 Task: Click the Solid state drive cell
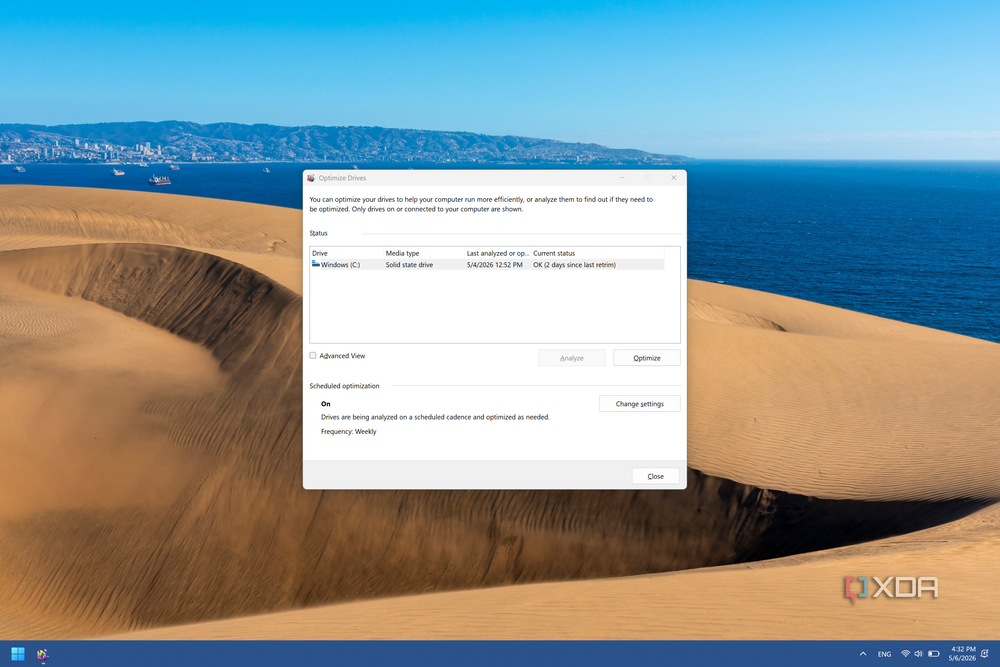tap(409, 265)
